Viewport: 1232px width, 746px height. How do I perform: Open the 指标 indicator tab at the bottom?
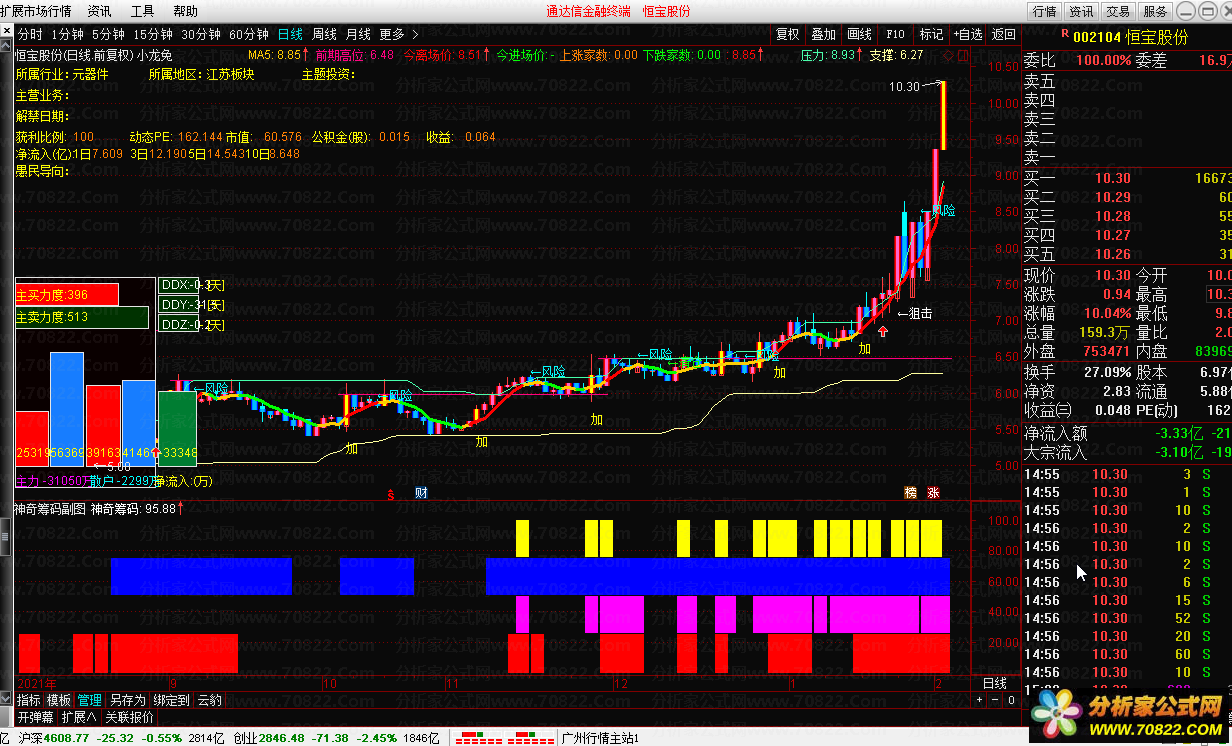click(x=28, y=700)
